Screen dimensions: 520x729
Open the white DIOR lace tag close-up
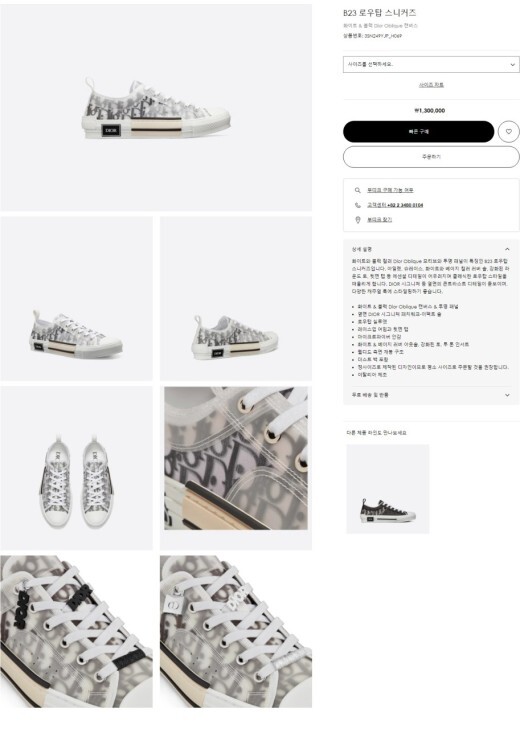pos(236,631)
